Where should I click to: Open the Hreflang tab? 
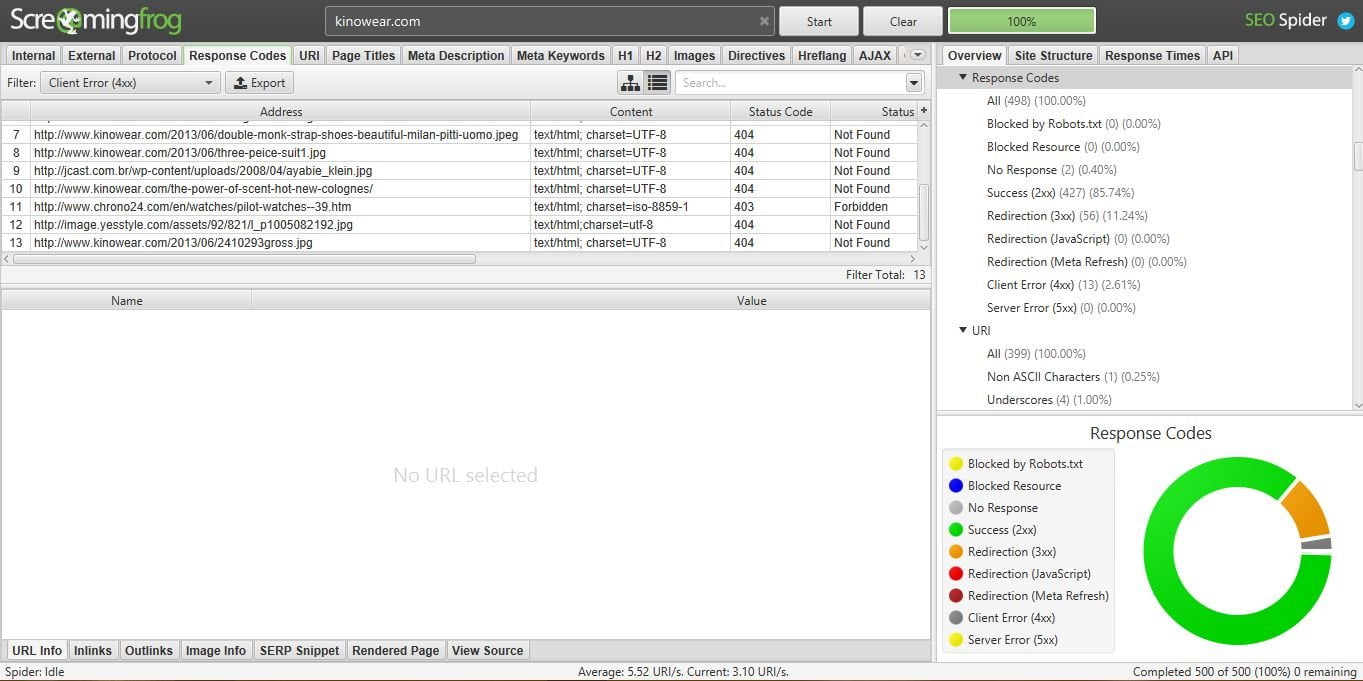[822, 56]
